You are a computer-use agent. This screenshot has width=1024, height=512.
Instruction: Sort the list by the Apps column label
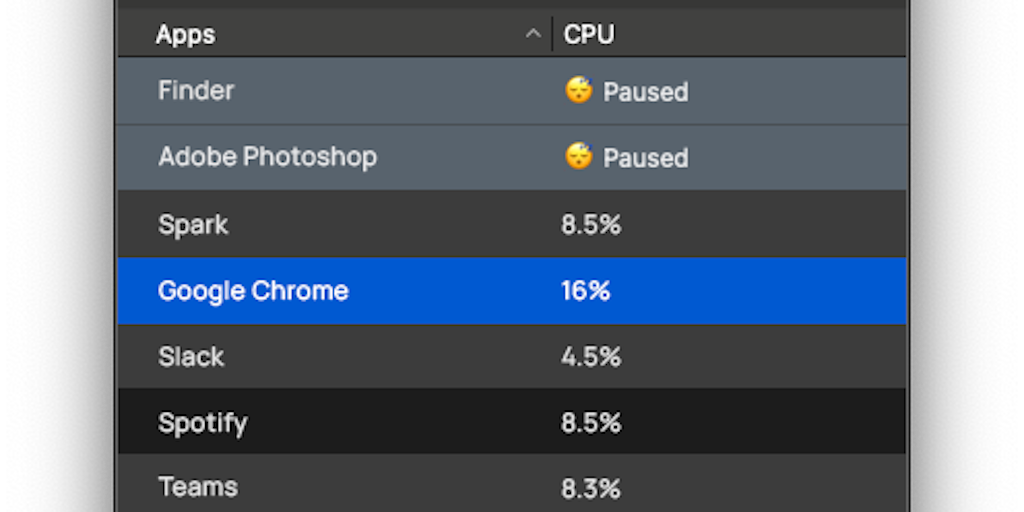(185, 35)
